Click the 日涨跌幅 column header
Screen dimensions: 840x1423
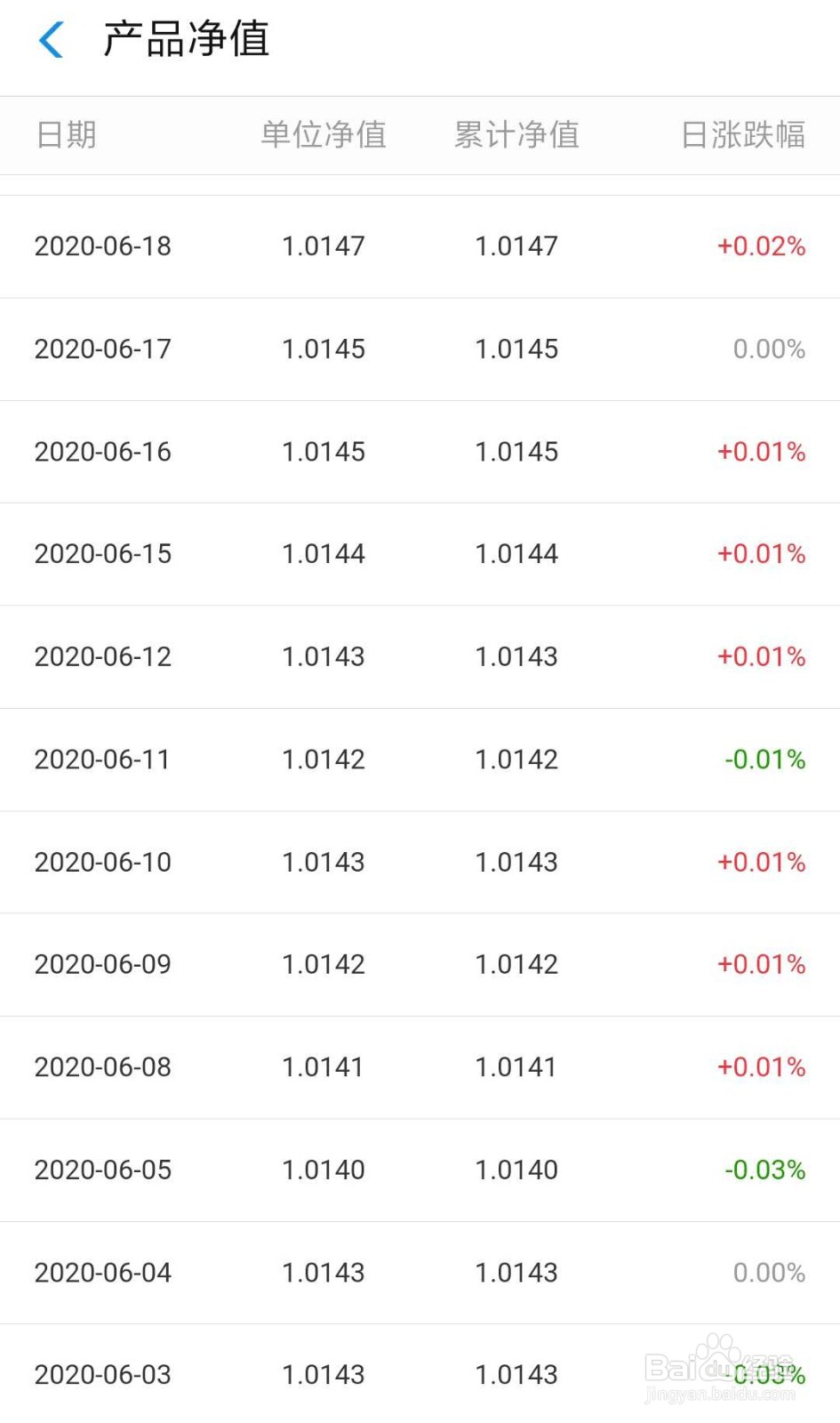[743, 135]
